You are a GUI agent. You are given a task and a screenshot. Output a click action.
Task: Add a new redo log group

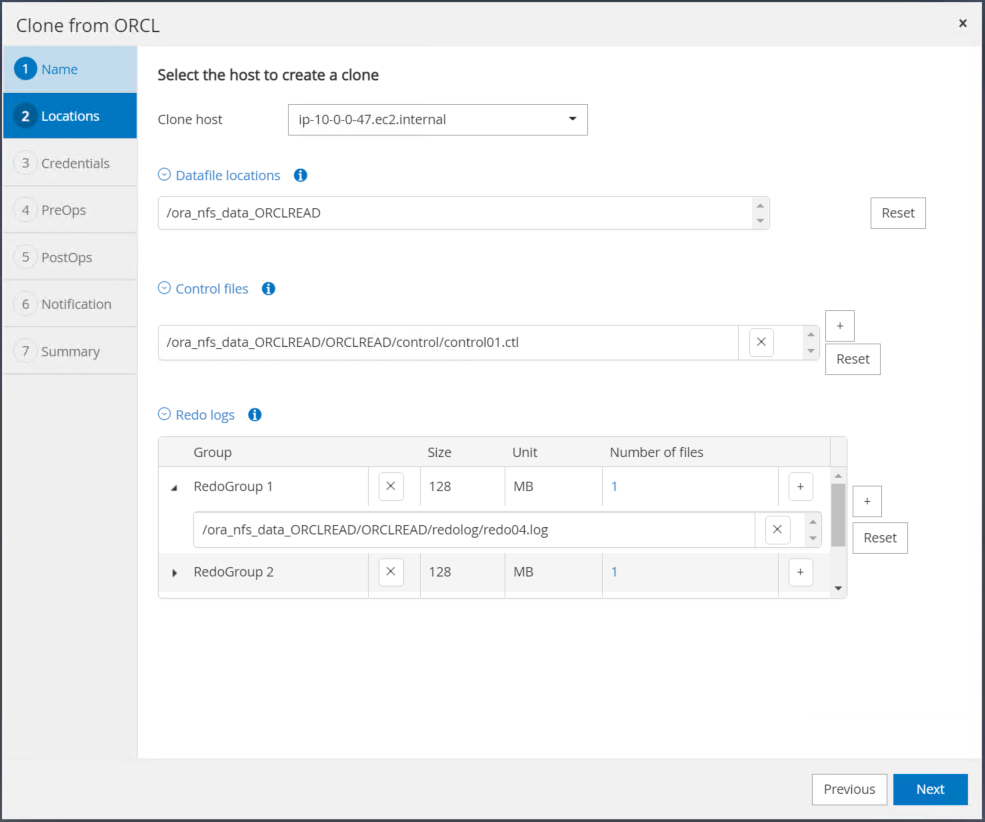point(866,501)
